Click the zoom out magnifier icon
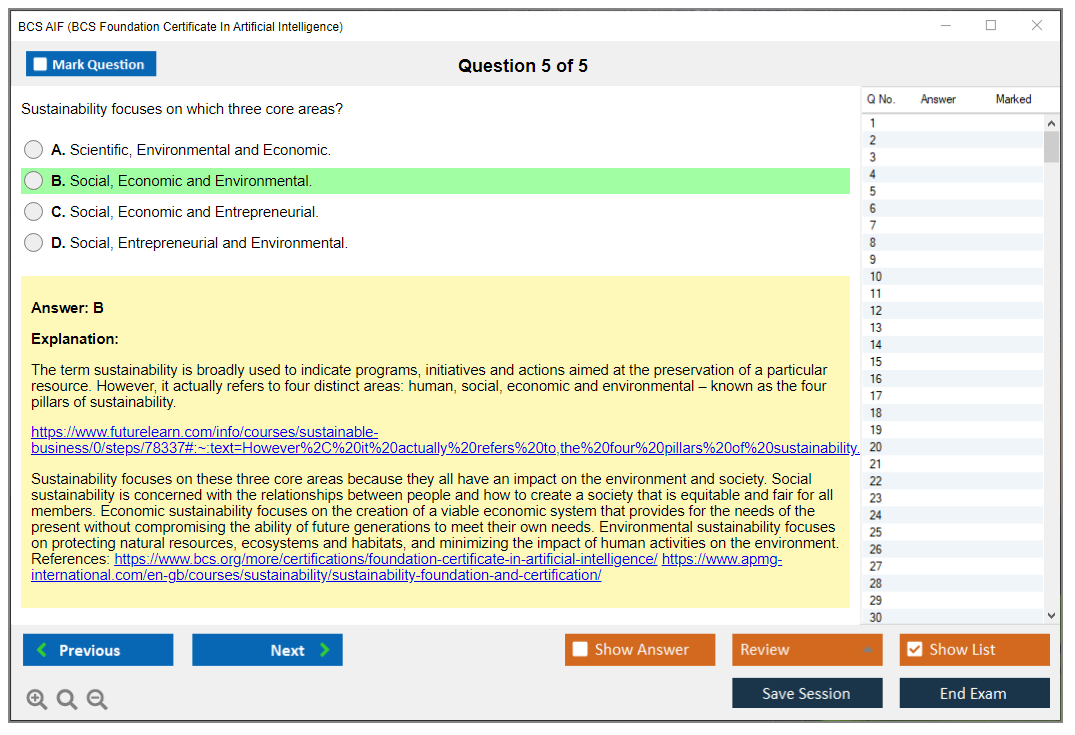 point(97,699)
